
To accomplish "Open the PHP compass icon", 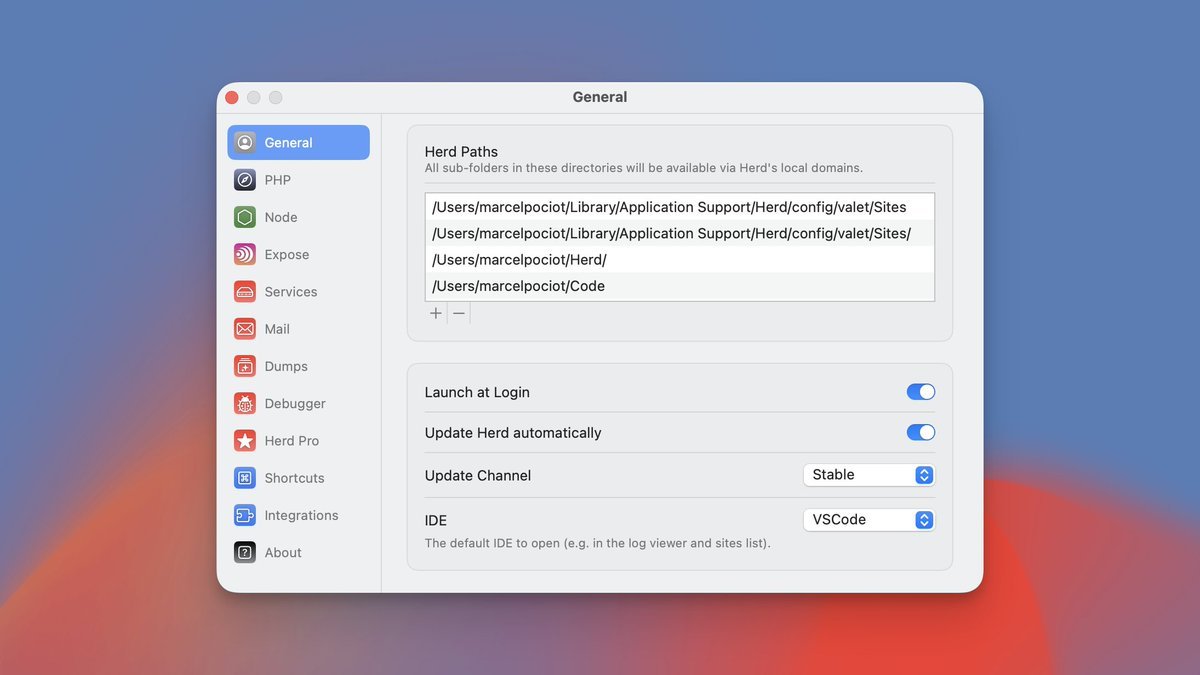I will pyautogui.click(x=245, y=180).
